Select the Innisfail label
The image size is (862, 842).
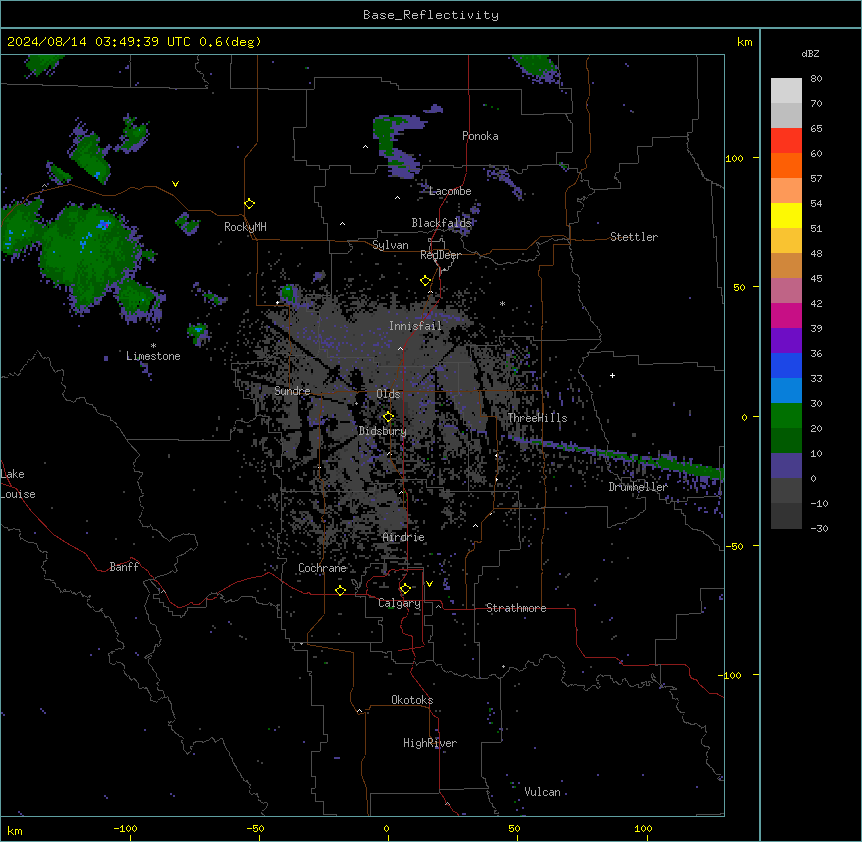point(416,326)
